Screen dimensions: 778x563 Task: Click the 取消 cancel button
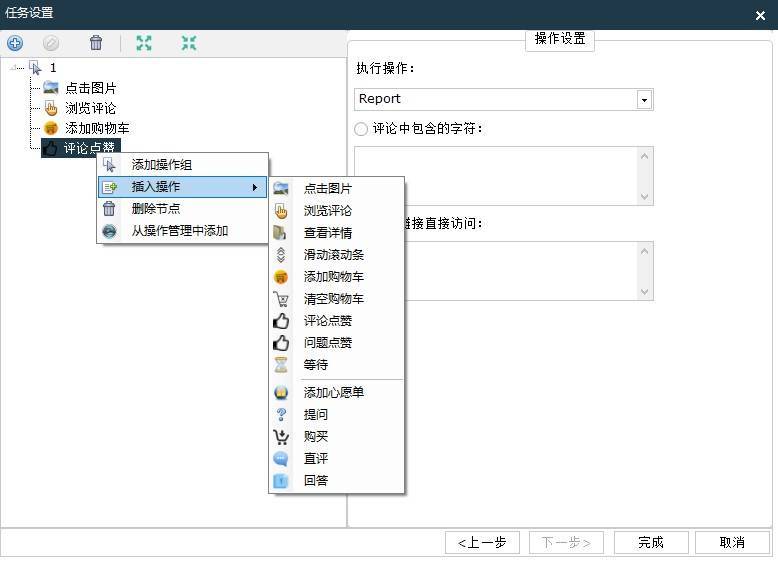coord(732,542)
